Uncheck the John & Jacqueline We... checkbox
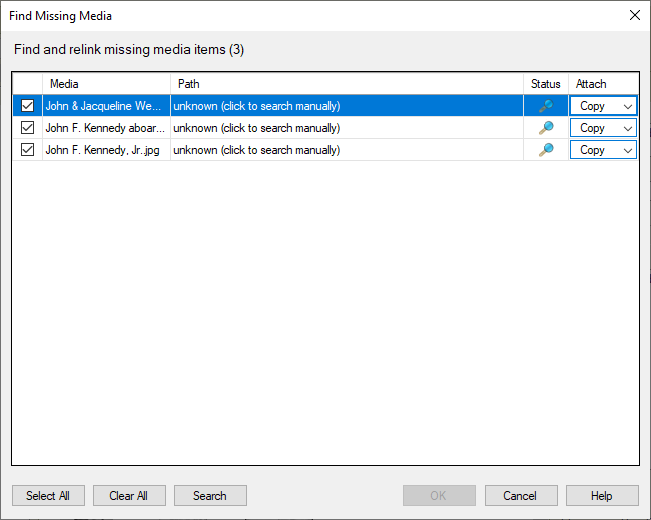651x520 pixels. tap(27, 105)
